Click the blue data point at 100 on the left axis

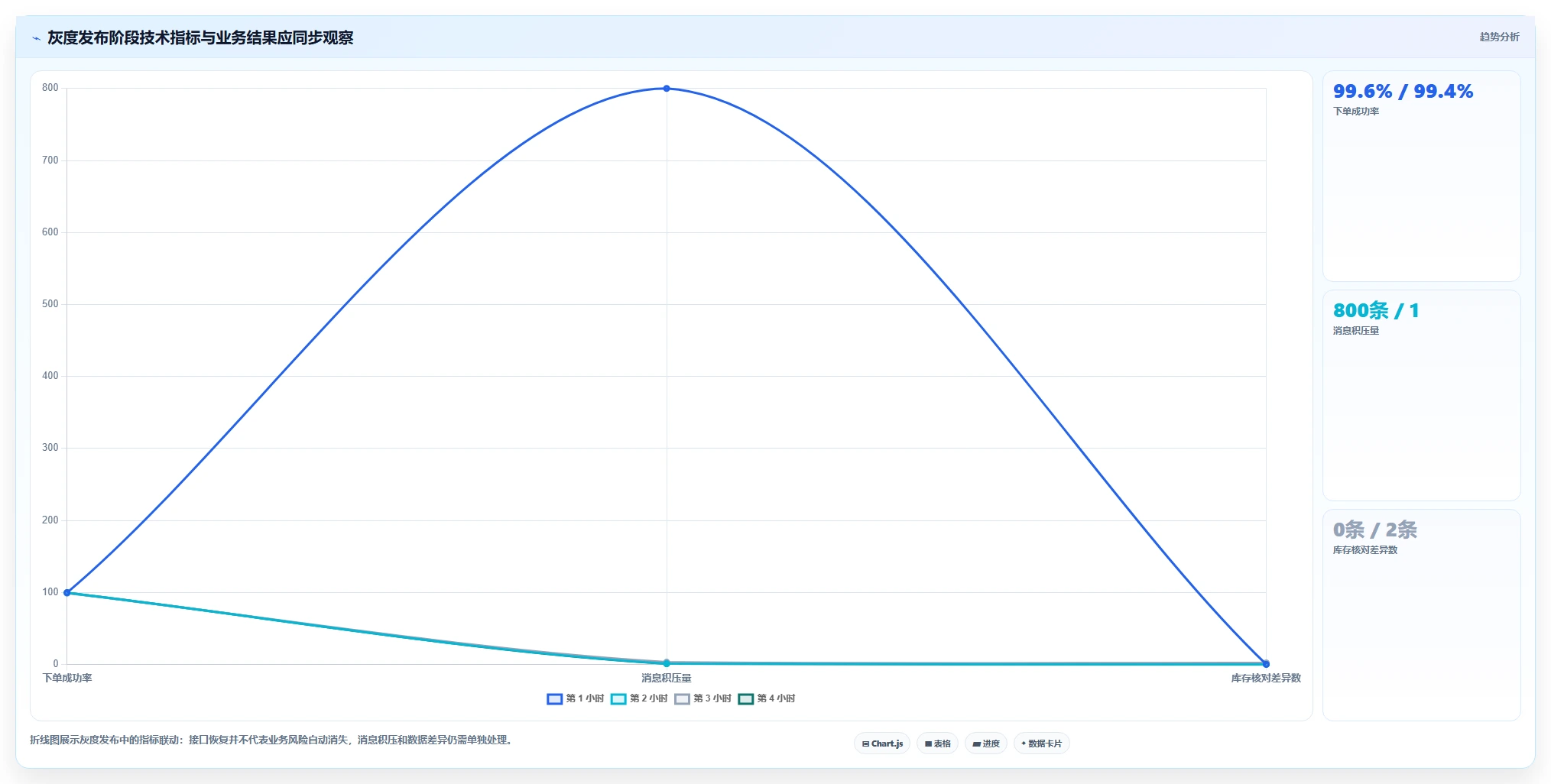click(67, 592)
